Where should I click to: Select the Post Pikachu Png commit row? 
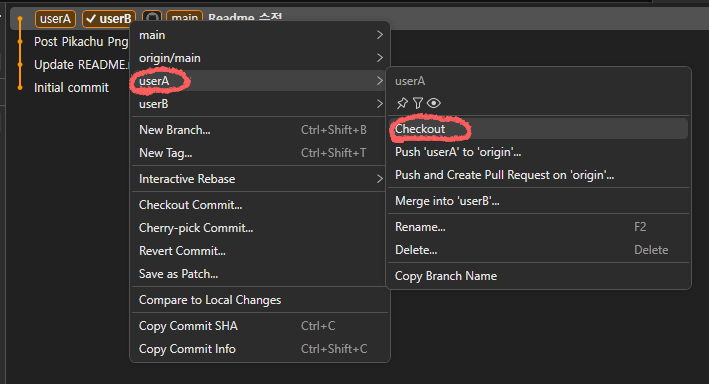coord(81,42)
